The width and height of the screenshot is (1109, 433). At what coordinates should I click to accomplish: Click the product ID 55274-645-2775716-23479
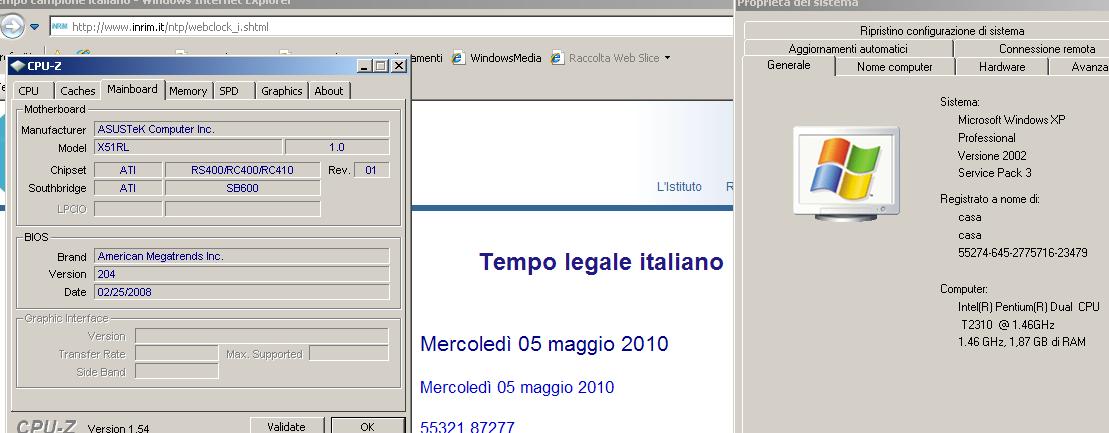click(1023, 253)
